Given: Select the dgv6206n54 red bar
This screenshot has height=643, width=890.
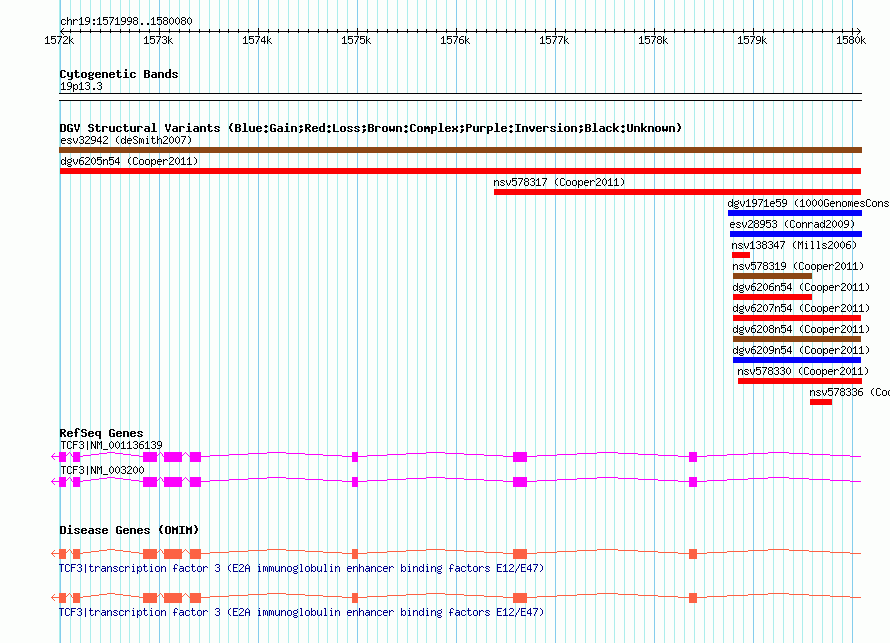Looking at the screenshot, I should pos(773,297).
